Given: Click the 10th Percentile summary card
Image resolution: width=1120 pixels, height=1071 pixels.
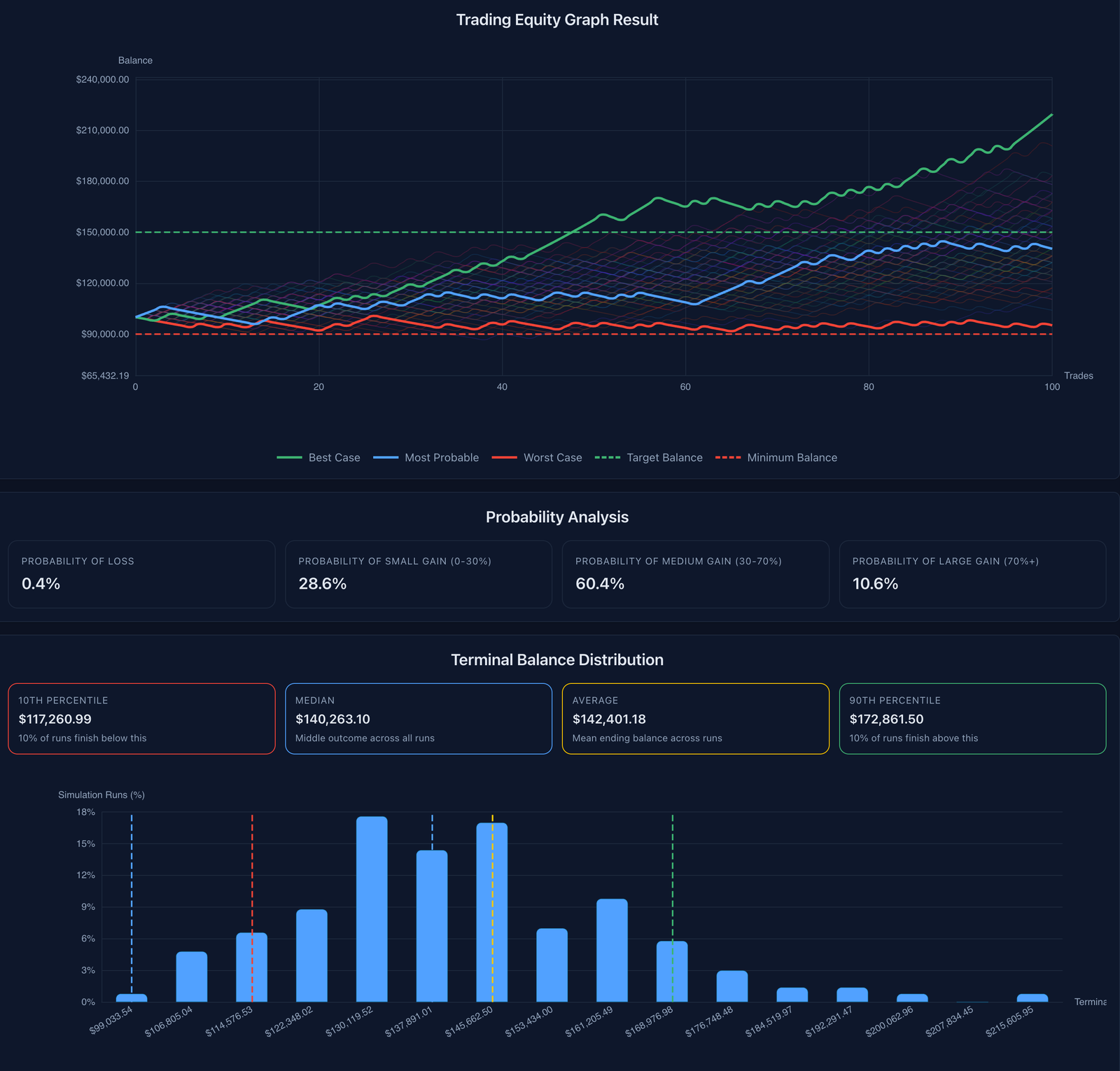Looking at the screenshot, I should point(141,719).
